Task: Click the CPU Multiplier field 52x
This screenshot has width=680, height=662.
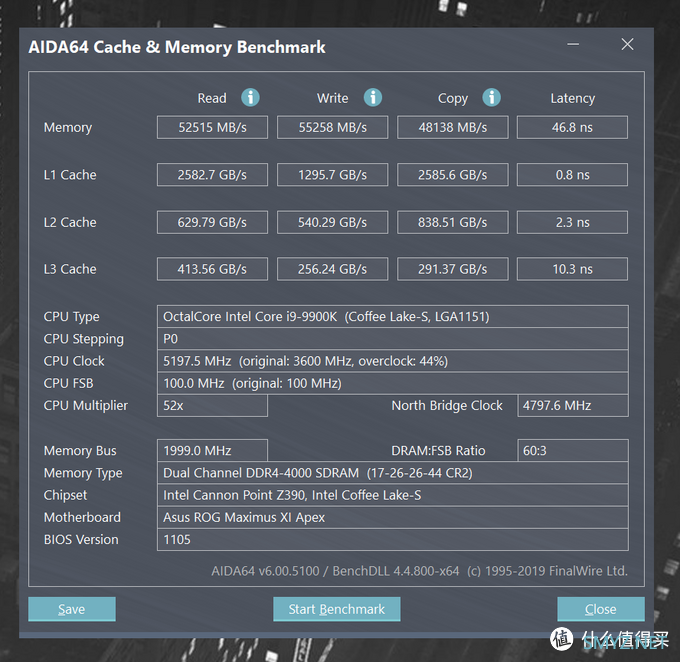Action: coord(212,406)
